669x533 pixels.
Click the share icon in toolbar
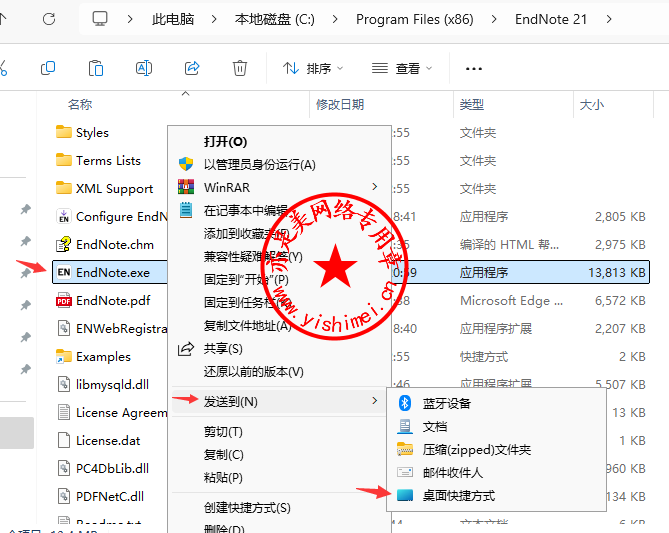point(192,68)
